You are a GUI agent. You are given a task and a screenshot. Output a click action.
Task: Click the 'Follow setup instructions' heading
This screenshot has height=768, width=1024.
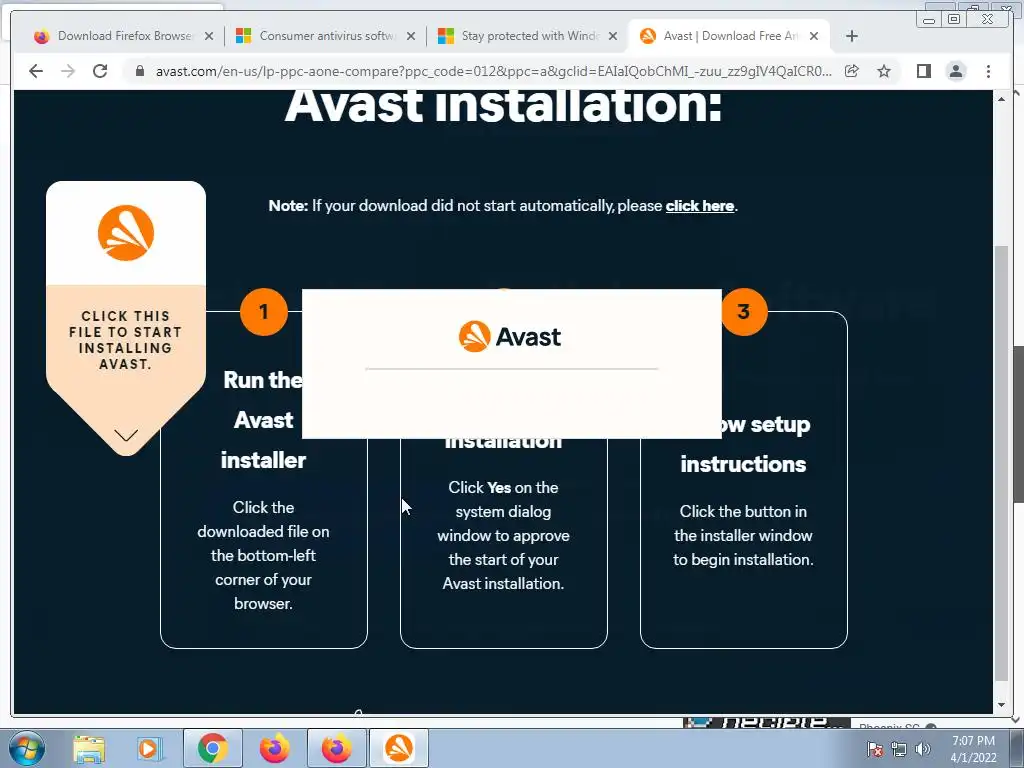[744, 444]
